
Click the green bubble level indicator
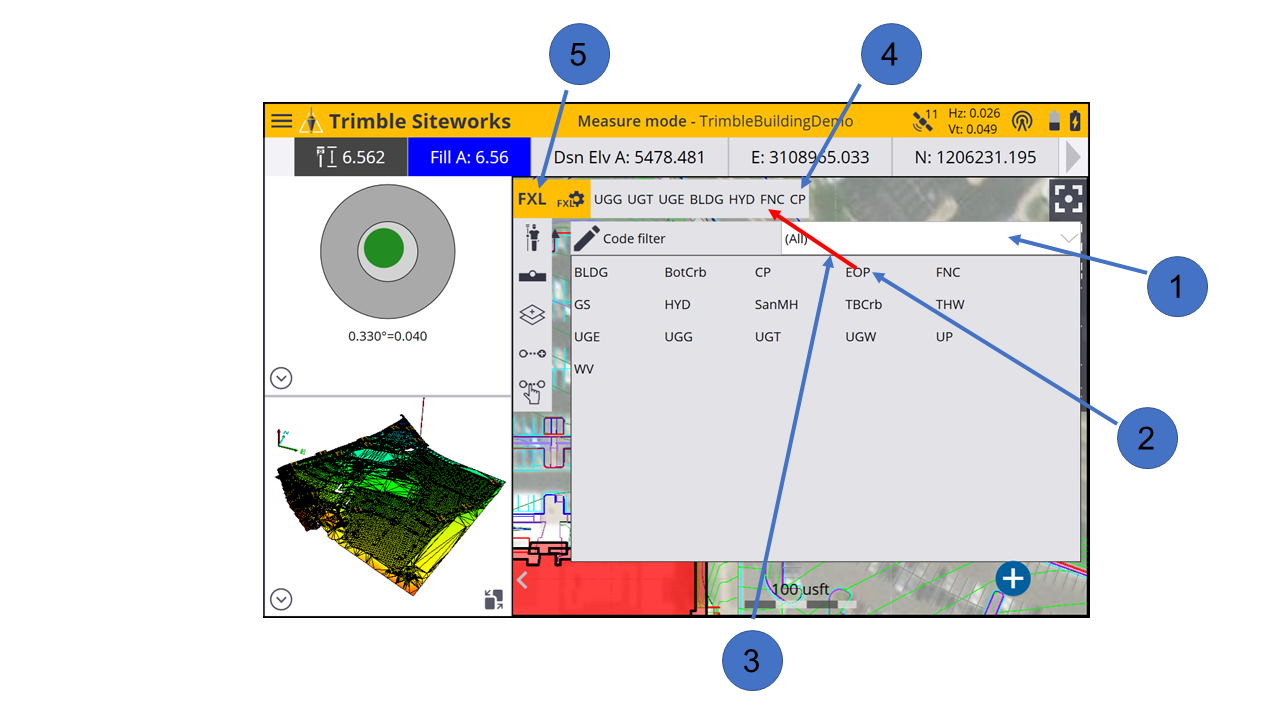384,248
